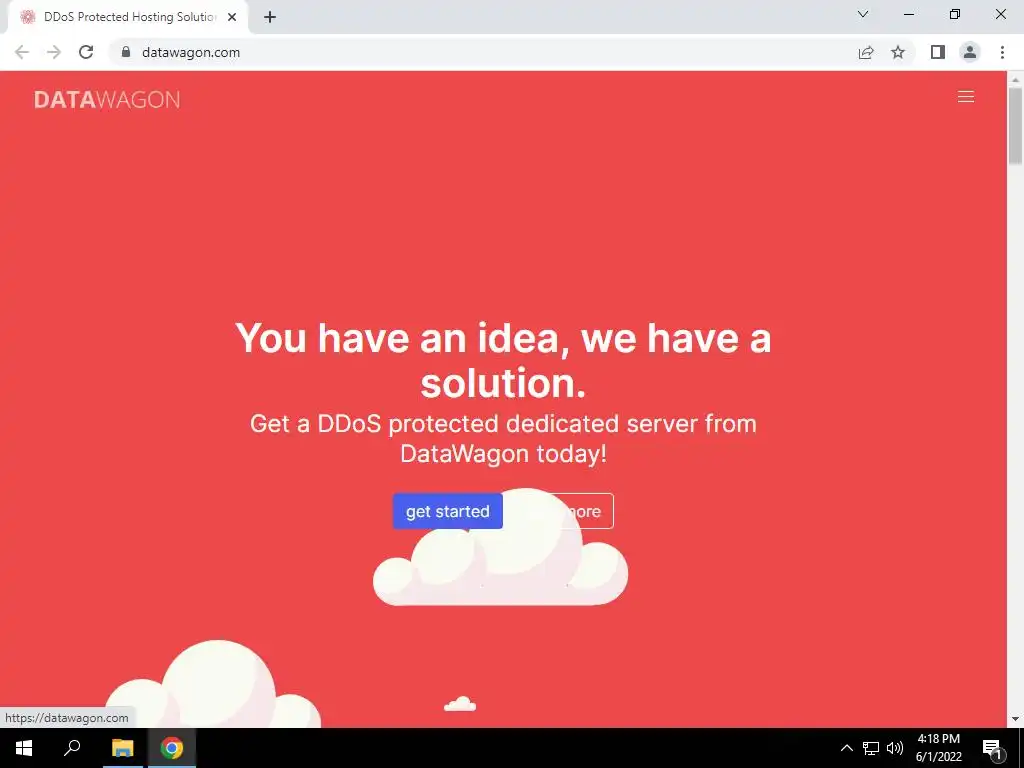Toggle the browser side panel icon

pyautogui.click(x=938, y=52)
